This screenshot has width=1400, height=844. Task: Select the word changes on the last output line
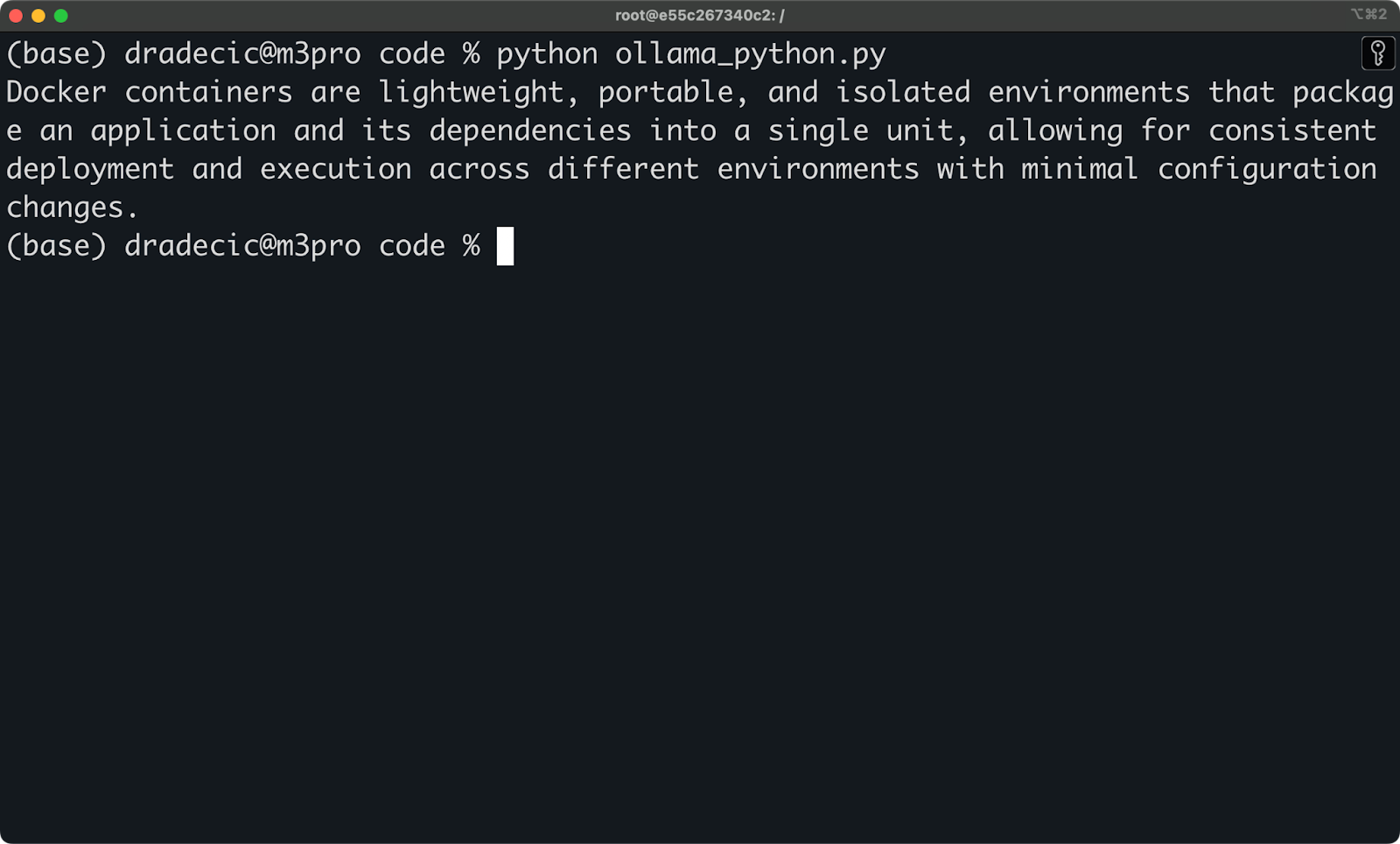(66, 207)
